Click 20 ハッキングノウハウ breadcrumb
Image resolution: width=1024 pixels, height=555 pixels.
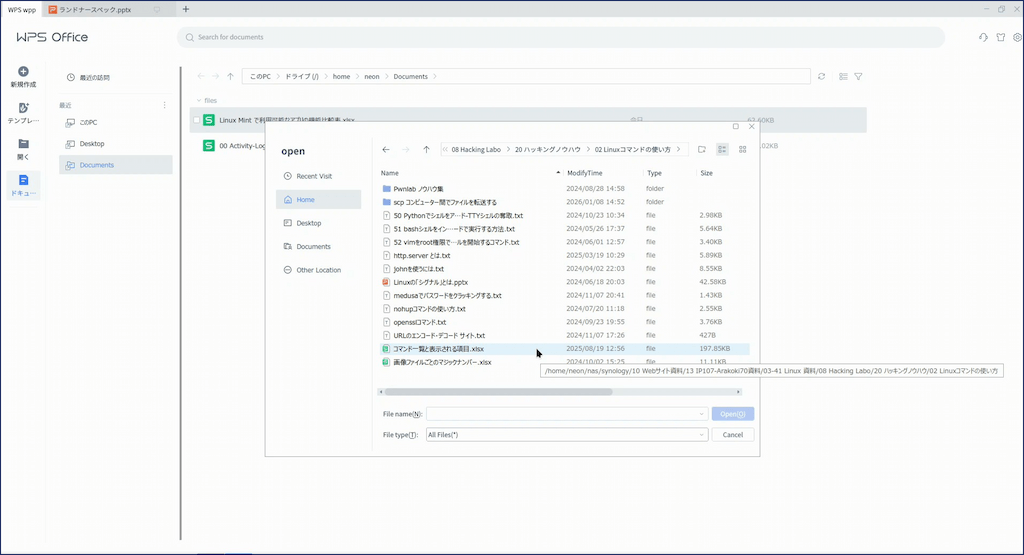point(547,150)
